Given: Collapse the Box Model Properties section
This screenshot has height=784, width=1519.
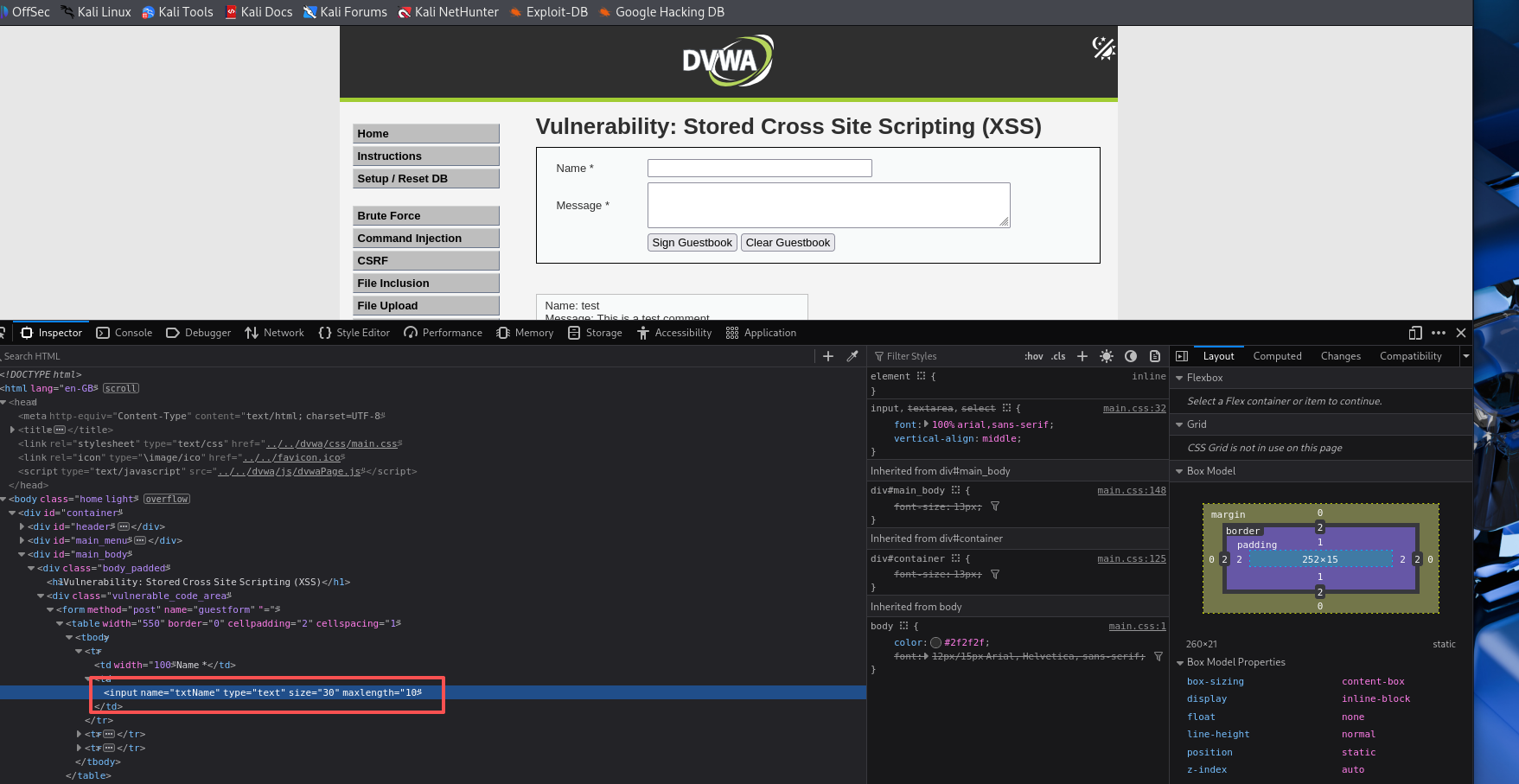Looking at the screenshot, I should pos(1179,662).
